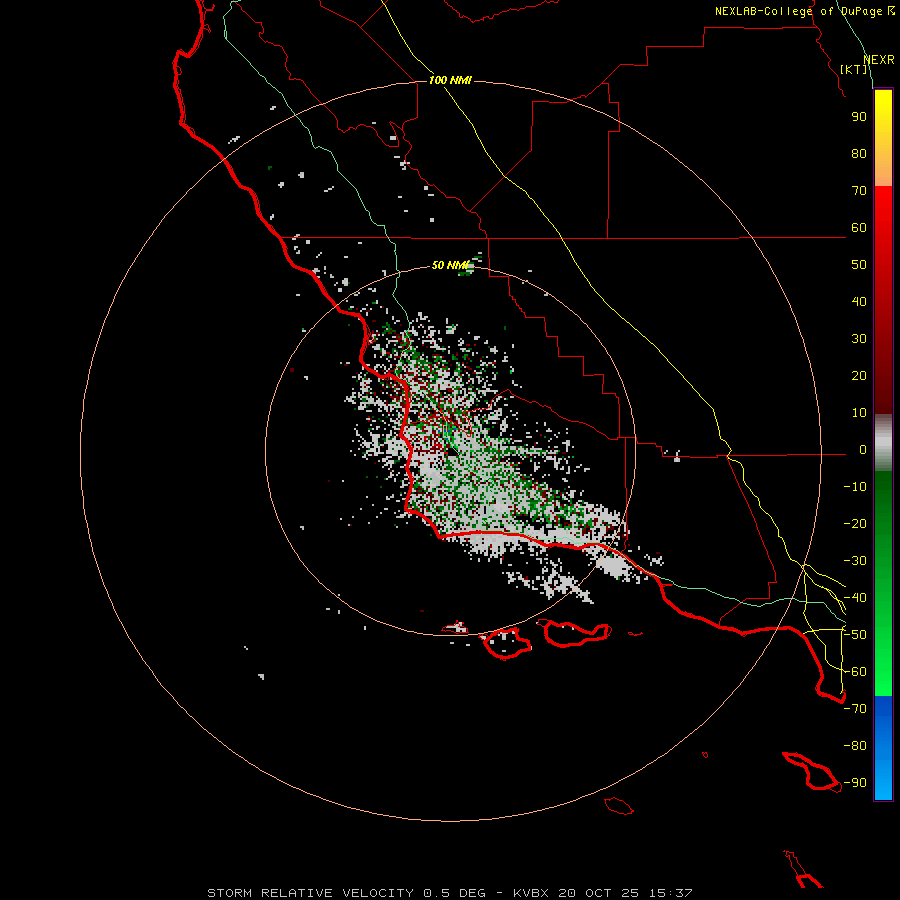Click the positive '40' velocity scale label

click(x=859, y=302)
